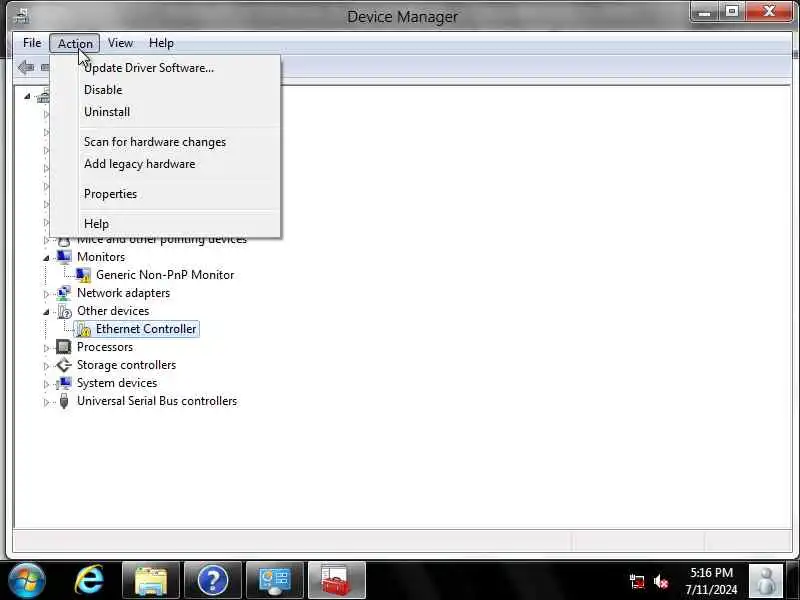The image size is (800, 600).
Task: Open the File menu
Action: click(x=32, y=43)
